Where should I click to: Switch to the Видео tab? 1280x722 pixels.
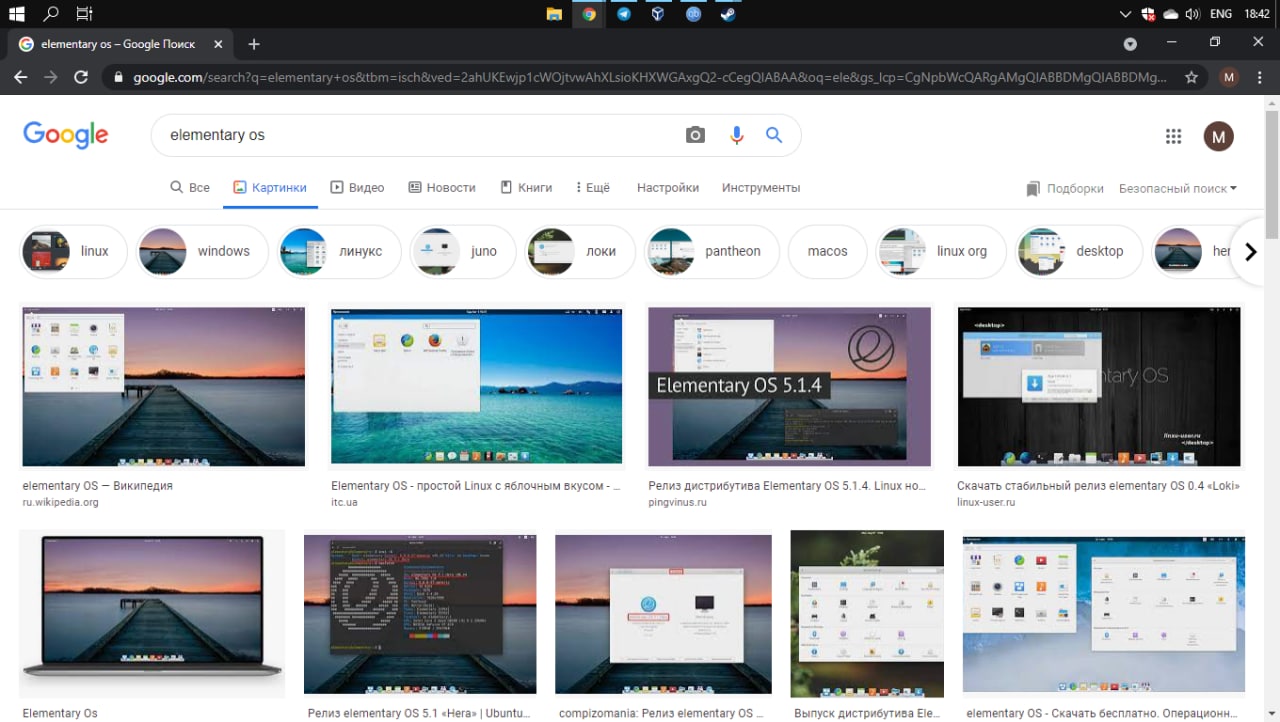click(x=357, y=187)
